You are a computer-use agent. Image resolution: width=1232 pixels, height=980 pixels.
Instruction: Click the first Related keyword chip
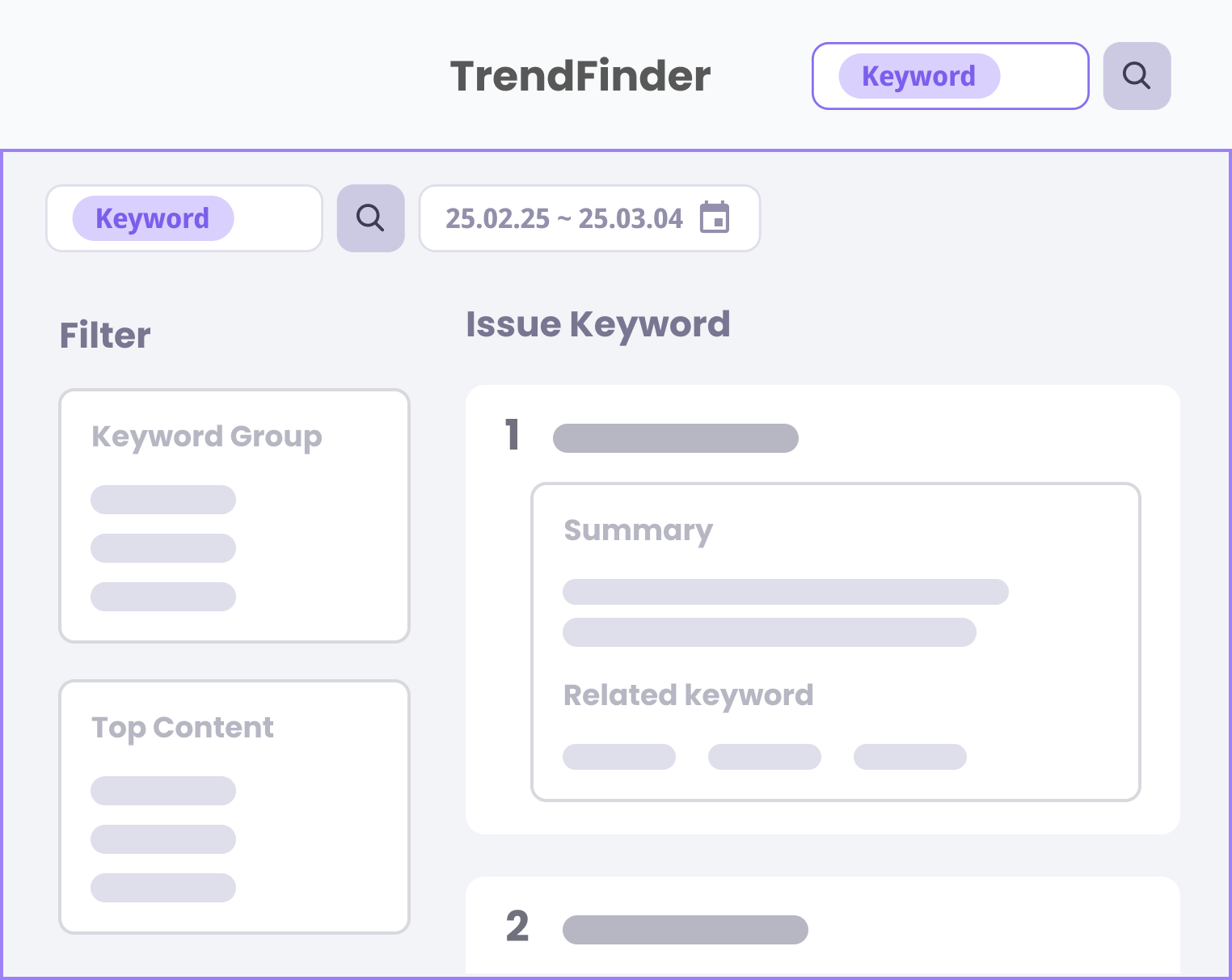[x=619, y=757]
